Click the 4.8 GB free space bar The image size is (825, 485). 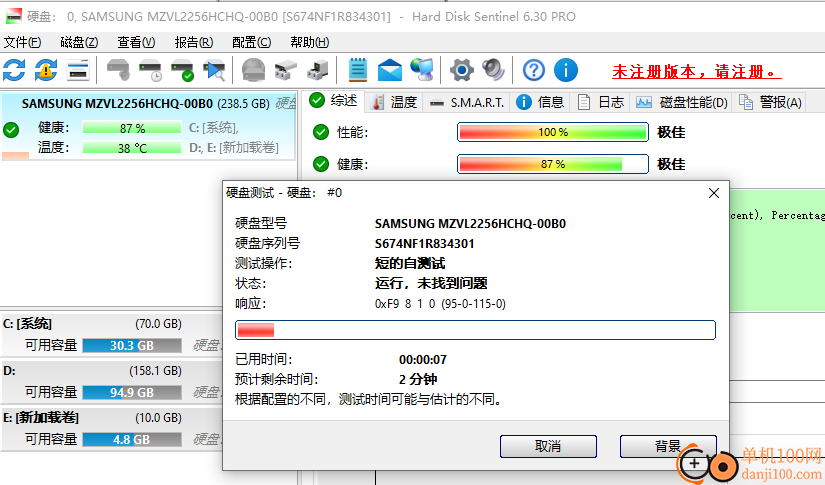[x=132, y=439]
